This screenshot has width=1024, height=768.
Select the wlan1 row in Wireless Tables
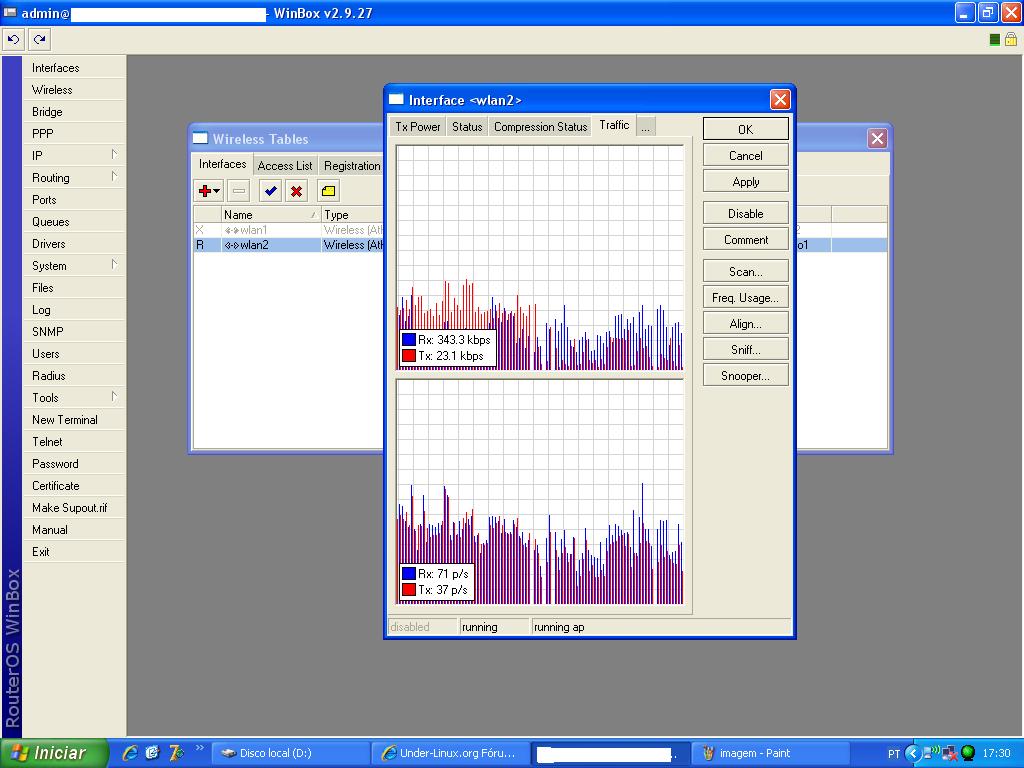(289, 230)
